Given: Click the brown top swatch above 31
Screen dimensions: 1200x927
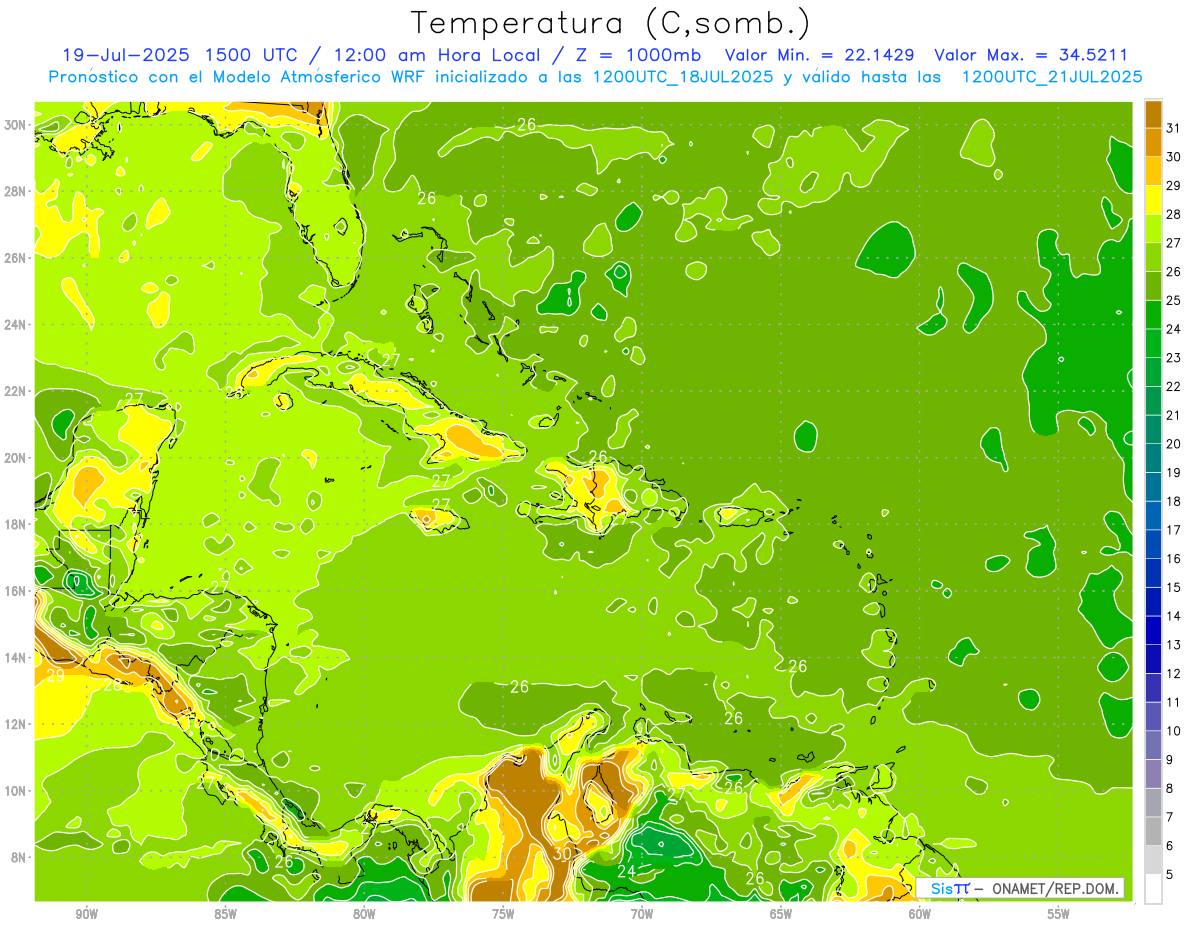Looking at the screenshot, I should 1153,114.
